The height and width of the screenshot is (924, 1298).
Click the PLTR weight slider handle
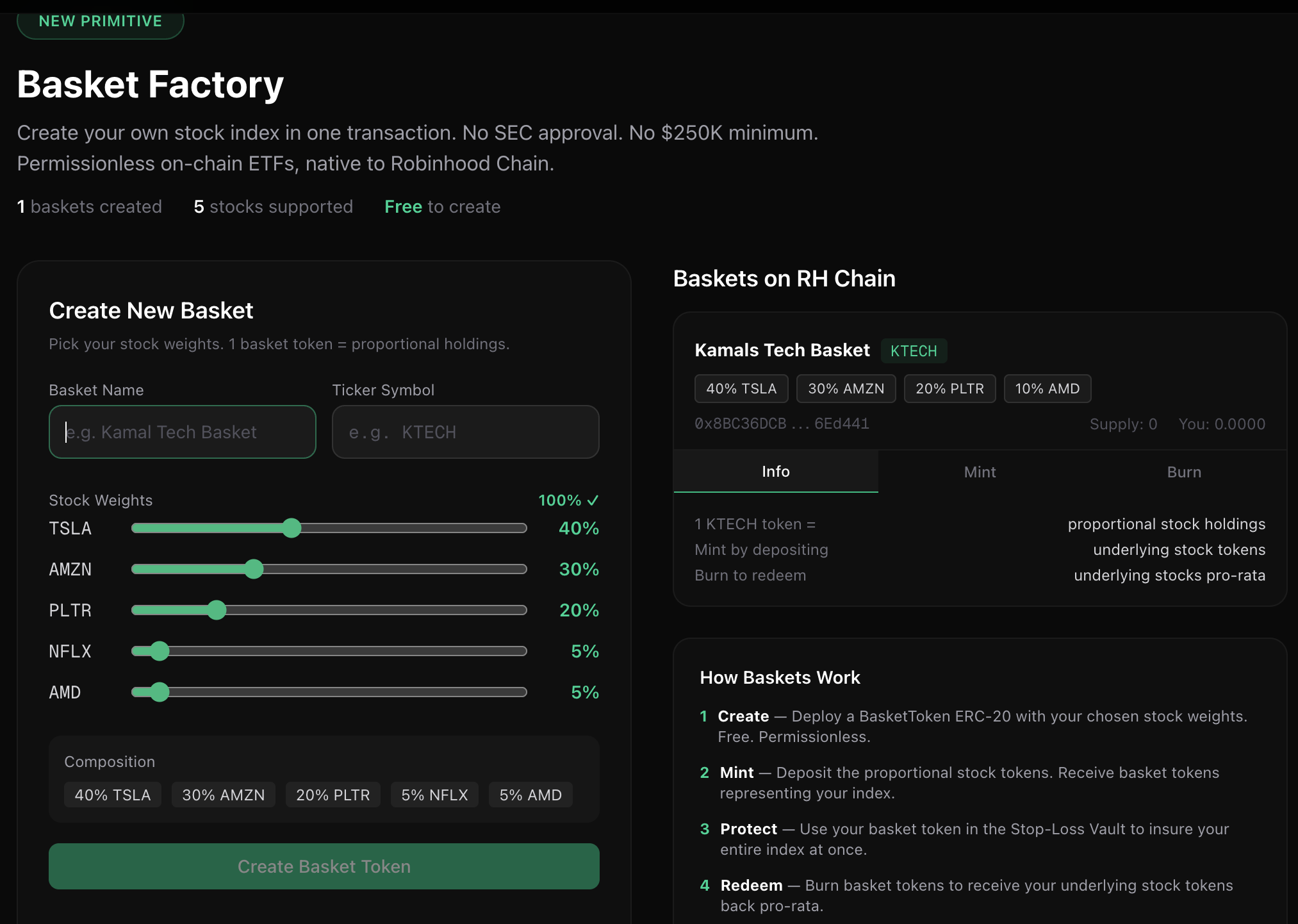click(x=217, y=610)
